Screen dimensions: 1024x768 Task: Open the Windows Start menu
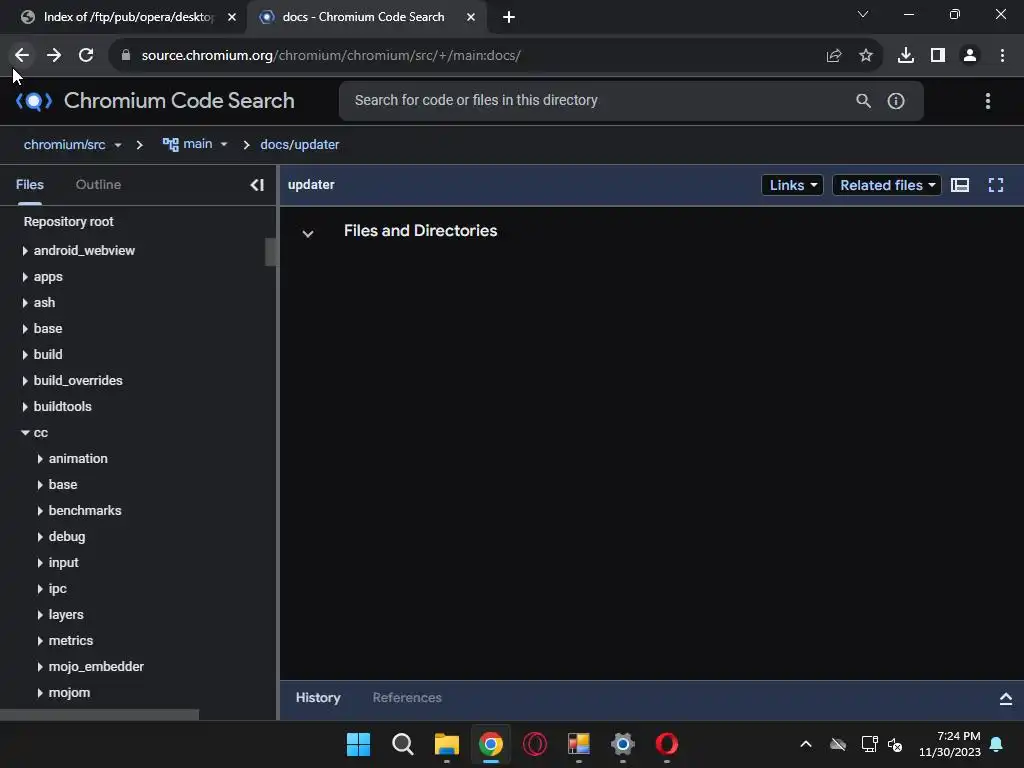pos(358,744)
